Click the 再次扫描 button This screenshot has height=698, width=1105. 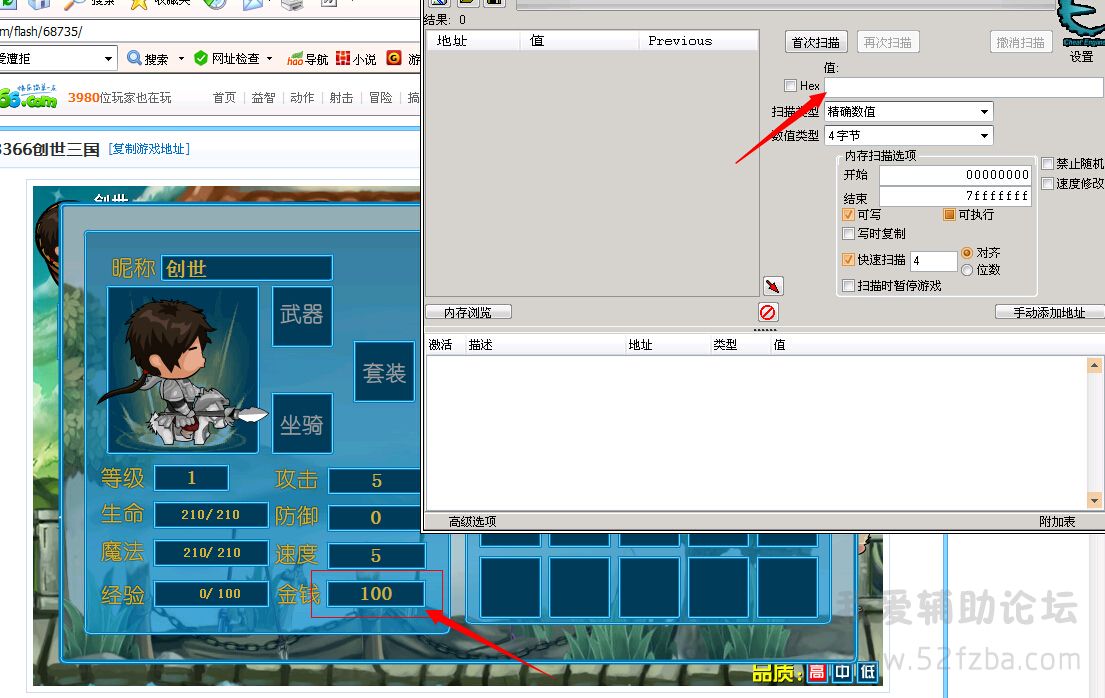click(887, 42)
